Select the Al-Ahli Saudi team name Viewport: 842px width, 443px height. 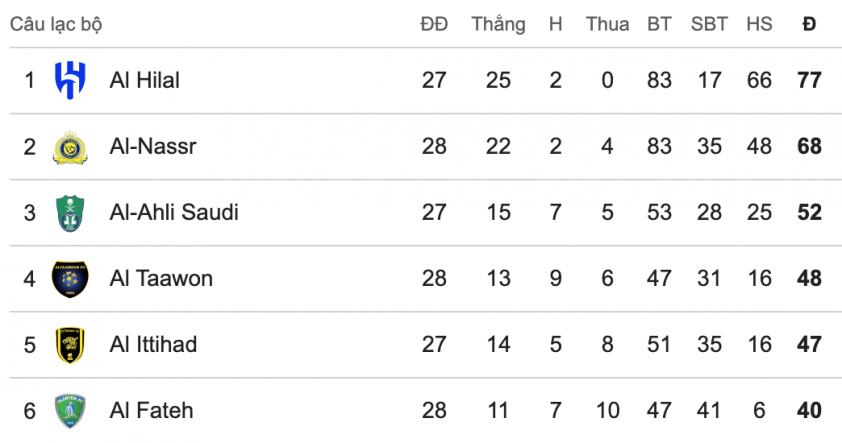point(174,213)
